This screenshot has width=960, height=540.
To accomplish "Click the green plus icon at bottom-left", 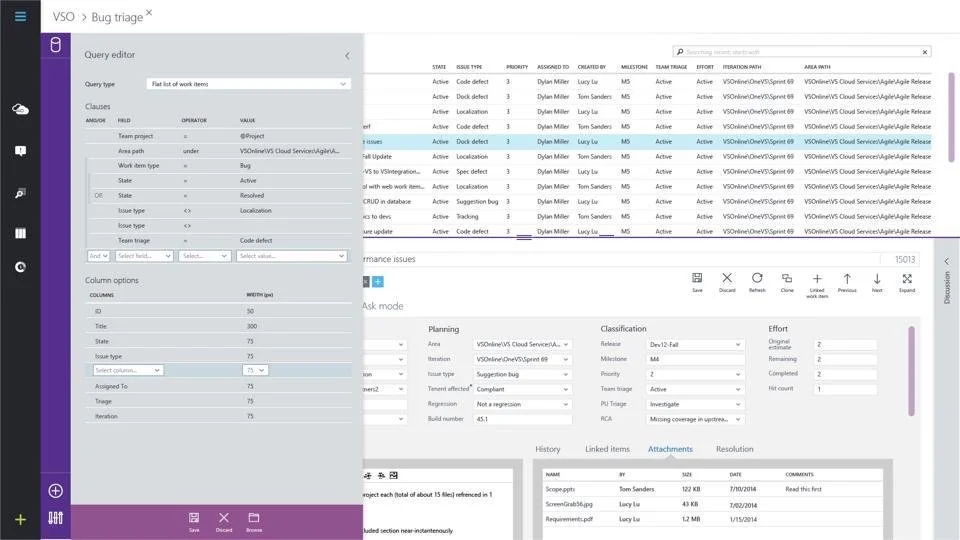I will [x=20, y=520].
